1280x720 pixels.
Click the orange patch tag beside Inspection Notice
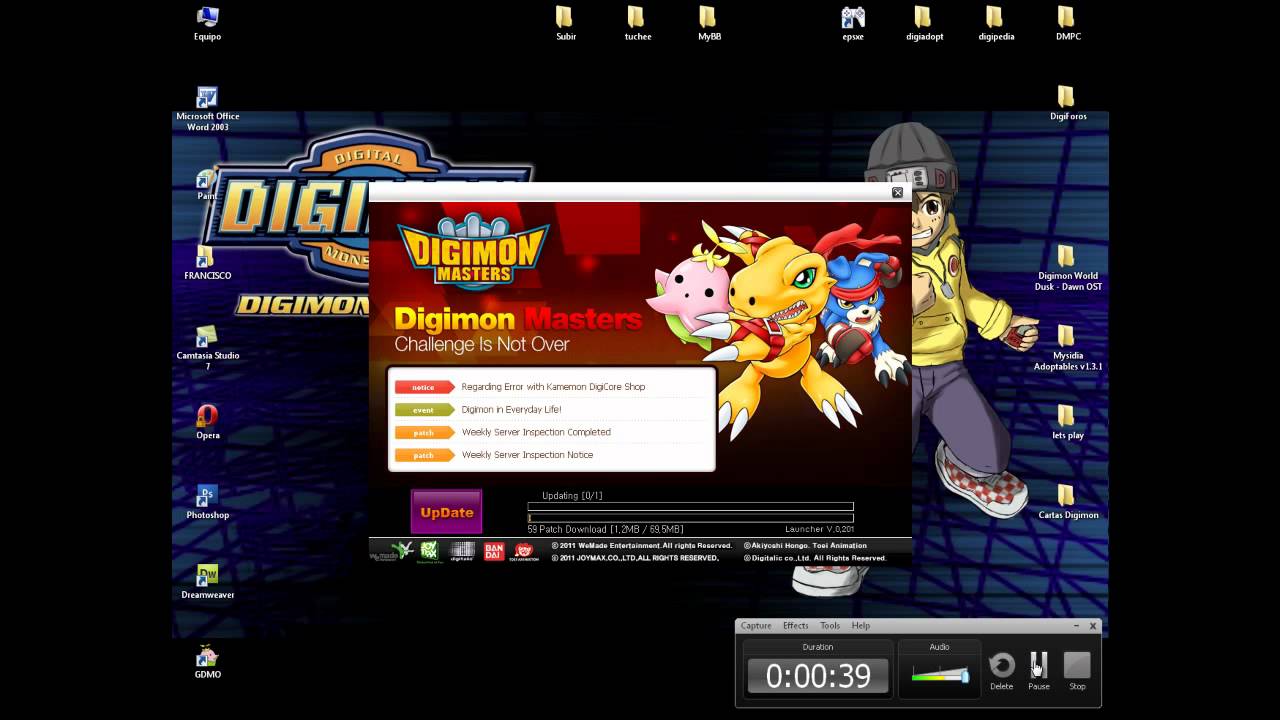(x=424, y=455)
